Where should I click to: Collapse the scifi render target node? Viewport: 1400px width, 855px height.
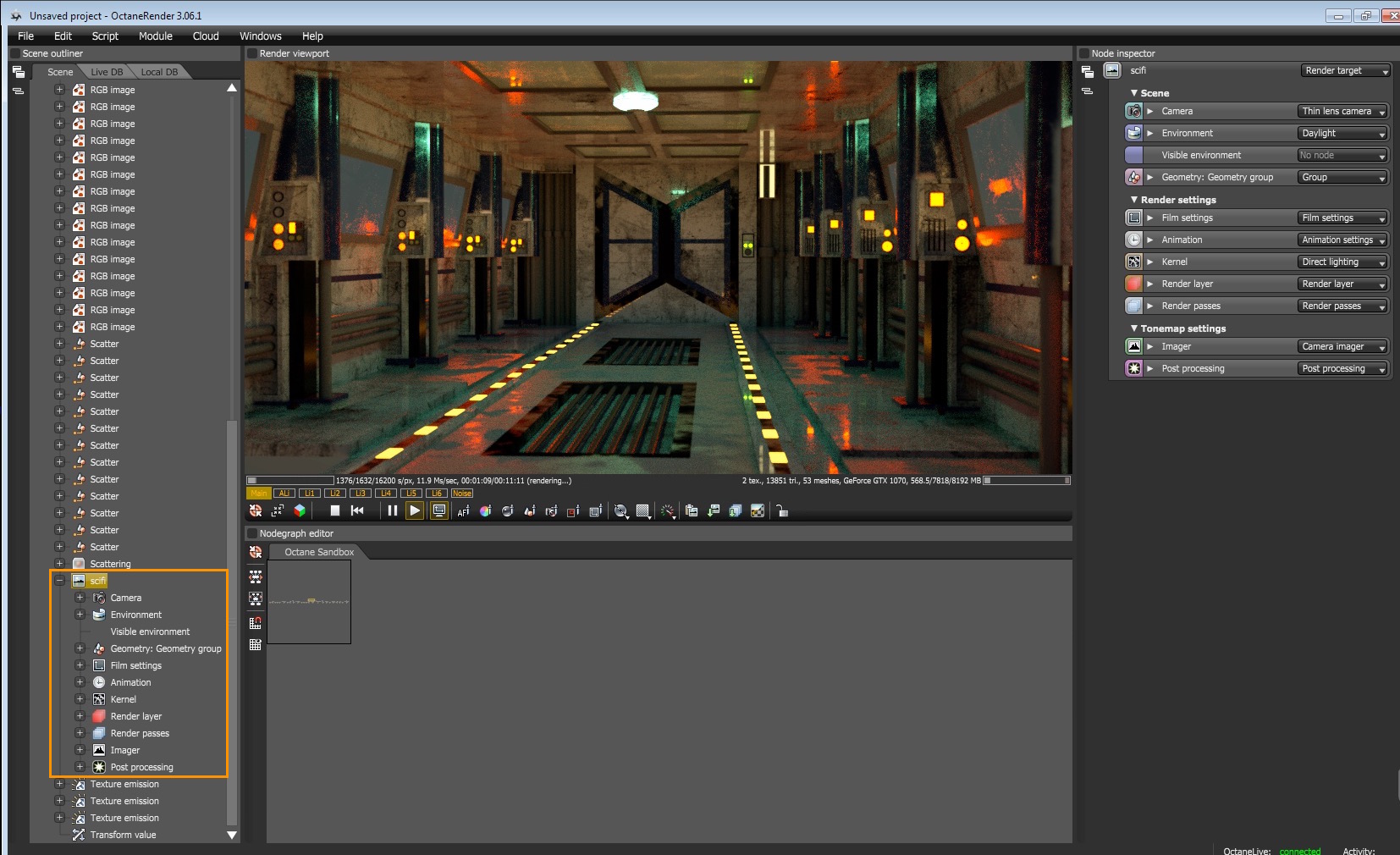(x=59, y=581)
